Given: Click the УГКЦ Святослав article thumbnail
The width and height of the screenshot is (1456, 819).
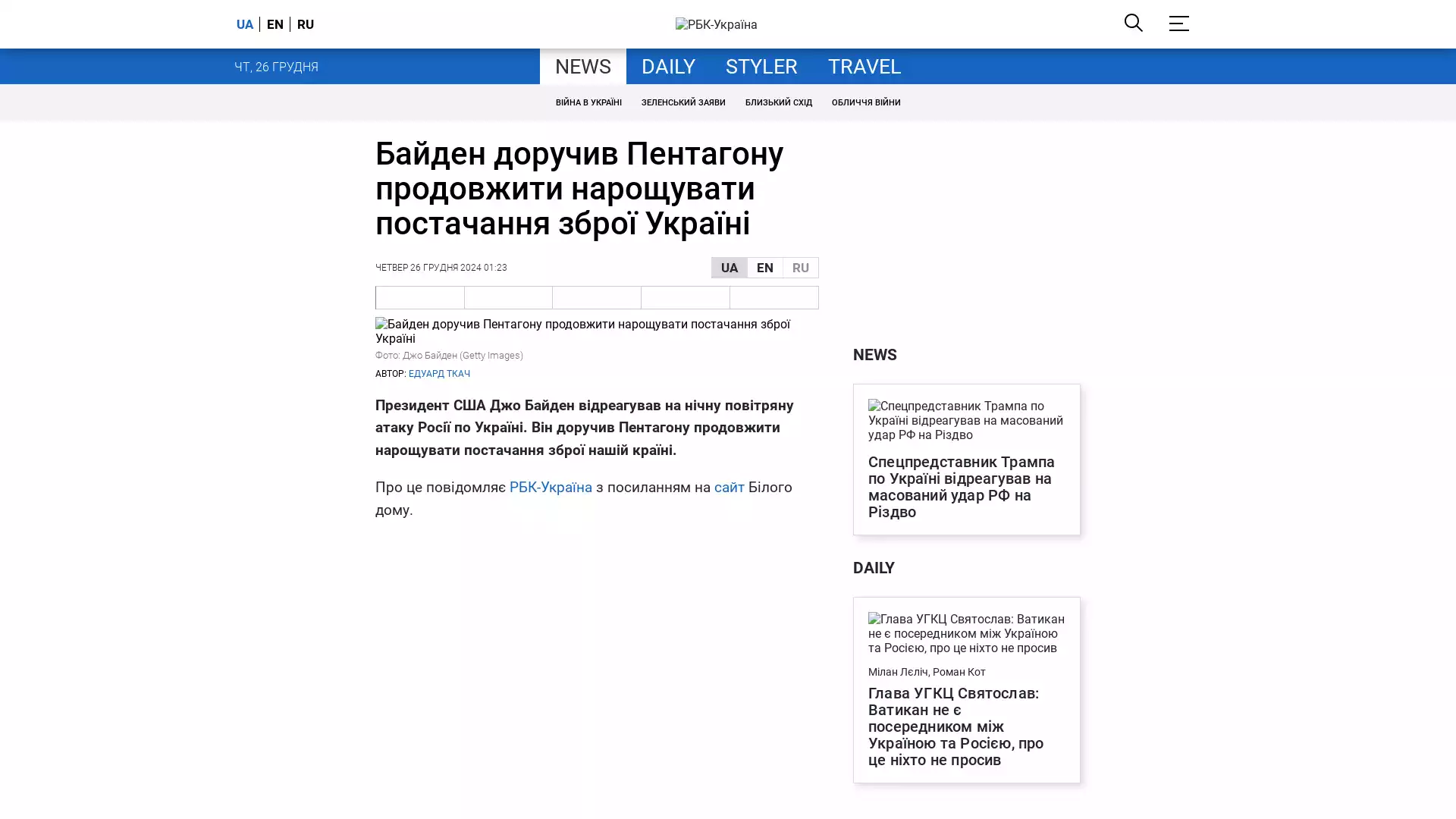Looking at the screenshot, I should tap(966, 633).
